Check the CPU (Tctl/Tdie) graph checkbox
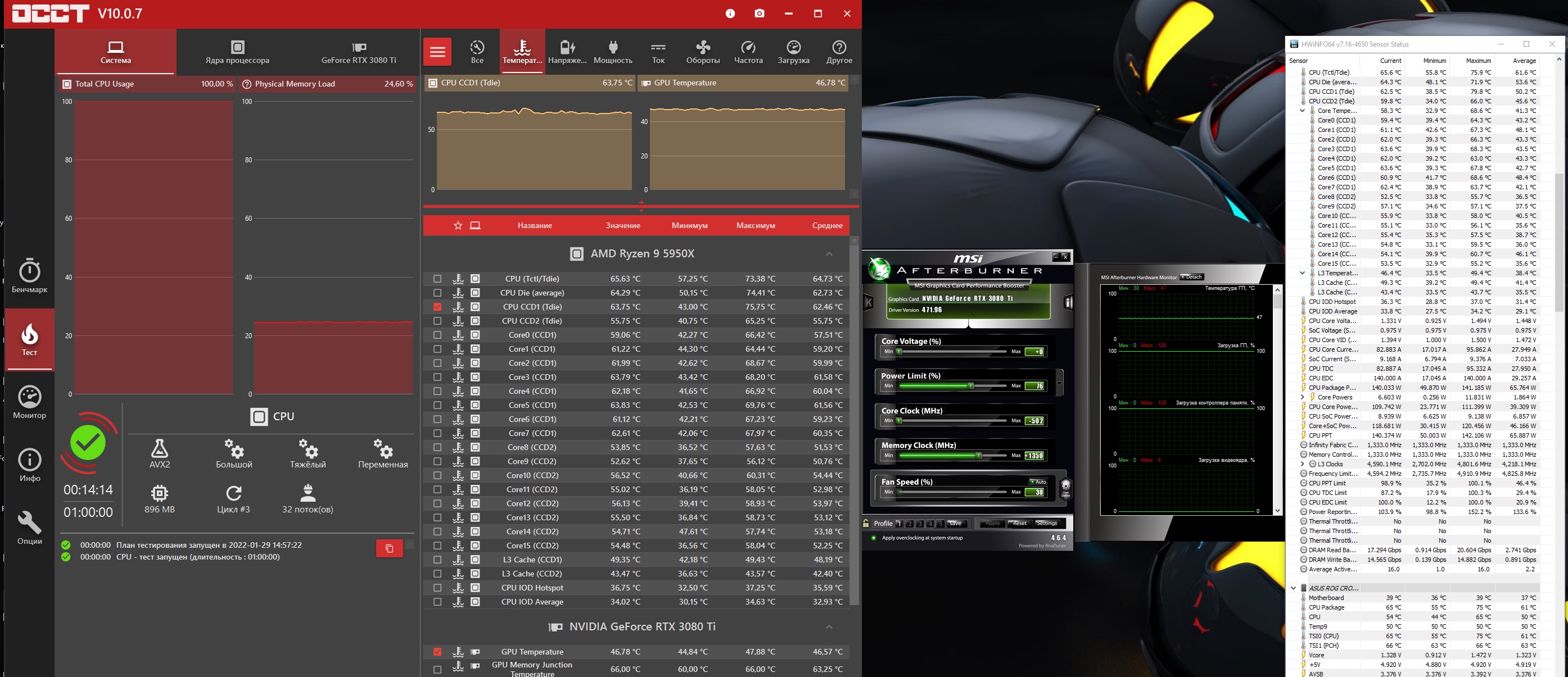 click(437, 279)
